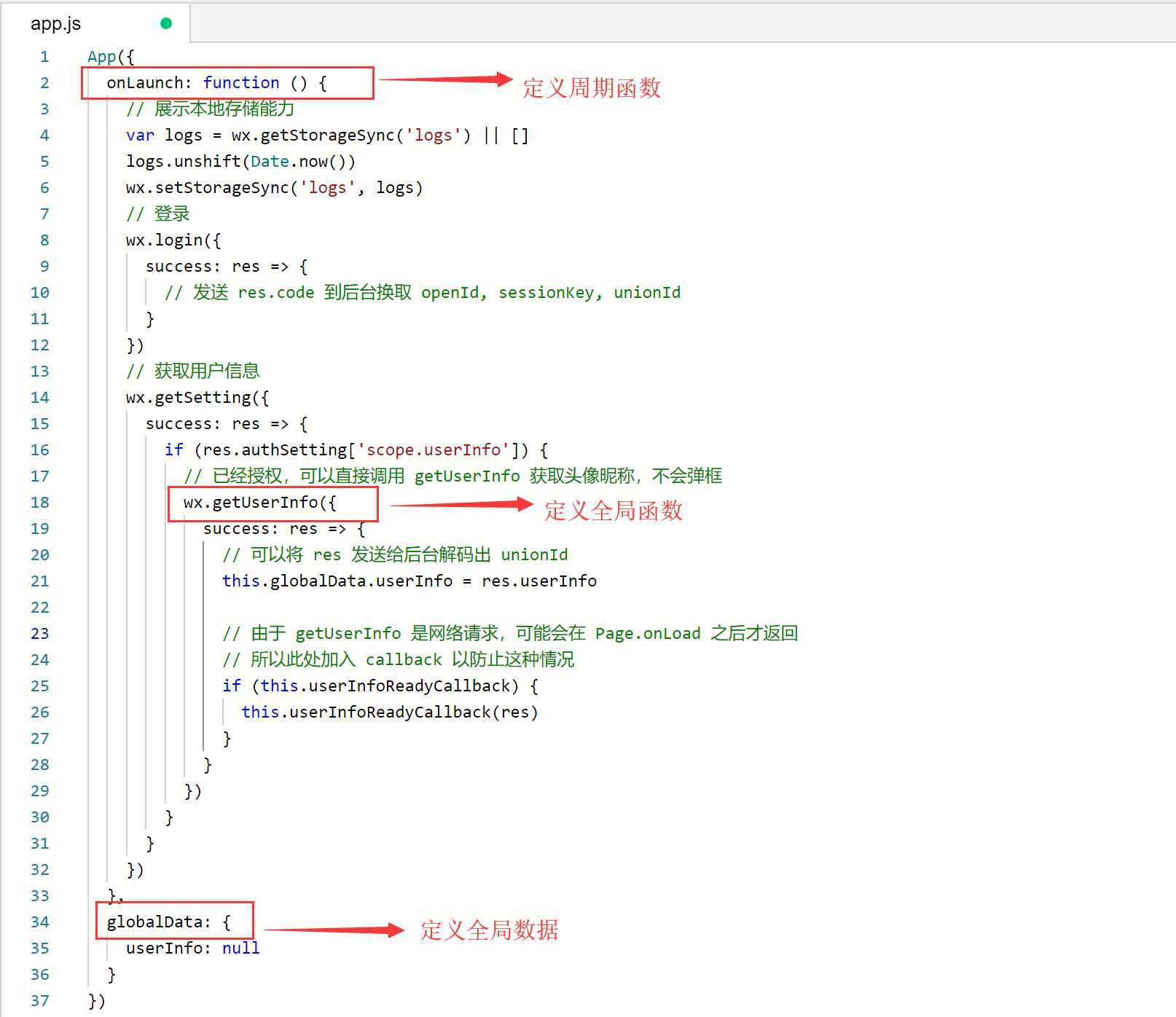Click line number 22 on the empty line
Screen dimensions: 1176x1017
pos(40,608)
